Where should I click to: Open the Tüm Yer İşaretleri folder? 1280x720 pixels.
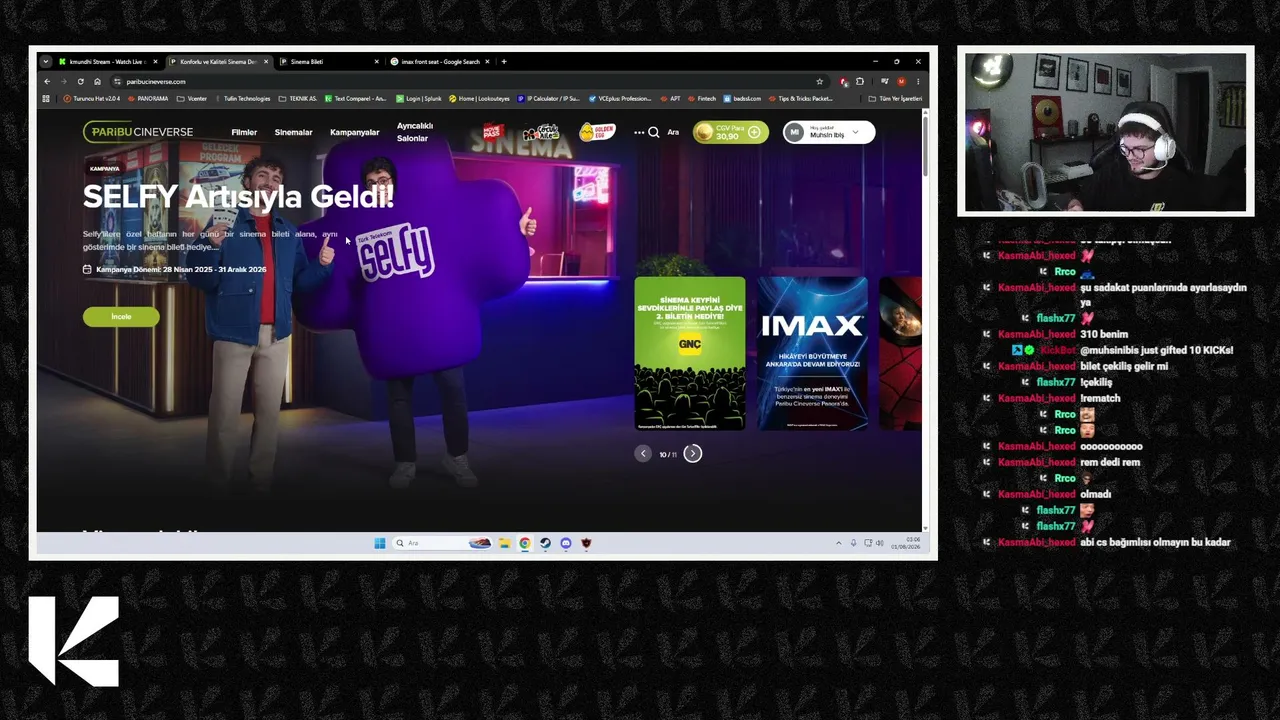tap(895, 98)
